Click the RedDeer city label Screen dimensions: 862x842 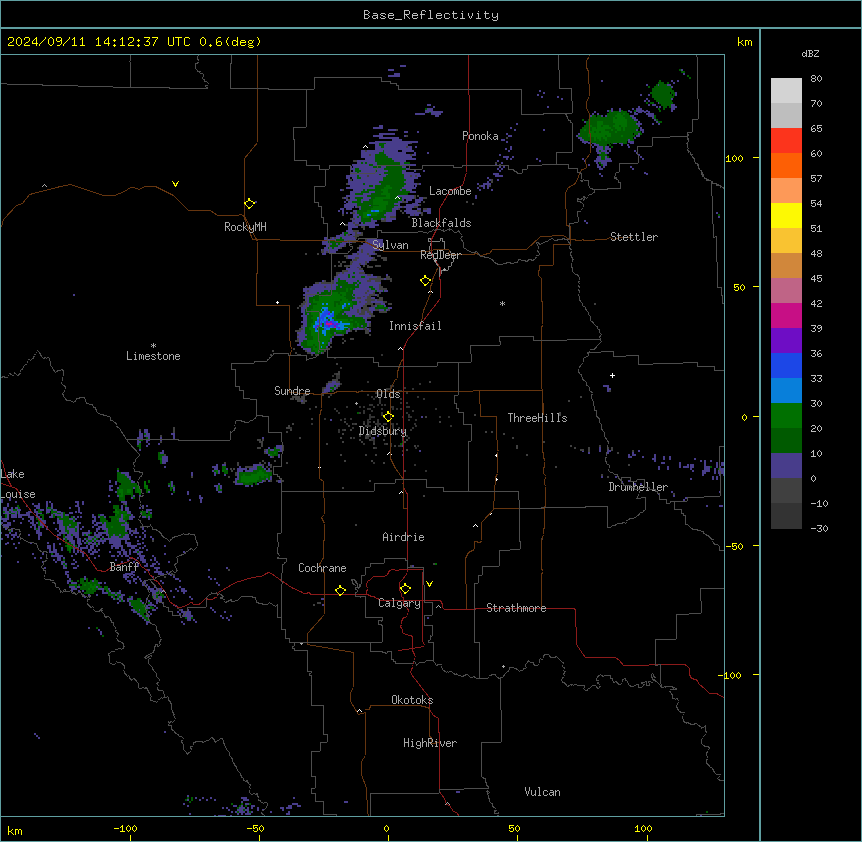point(440,255)
